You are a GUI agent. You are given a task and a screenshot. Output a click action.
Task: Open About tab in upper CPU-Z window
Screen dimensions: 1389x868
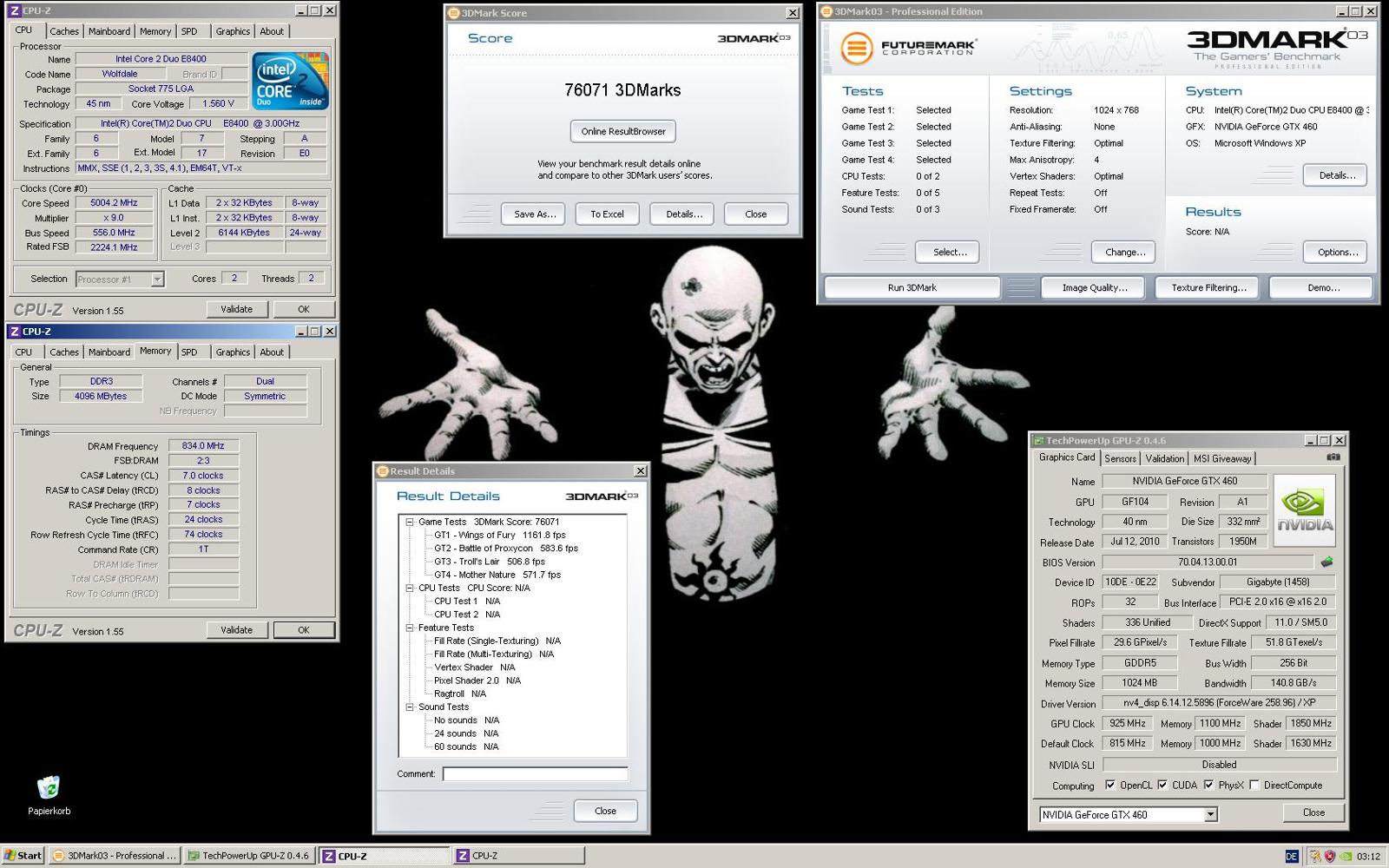[272, 31]
